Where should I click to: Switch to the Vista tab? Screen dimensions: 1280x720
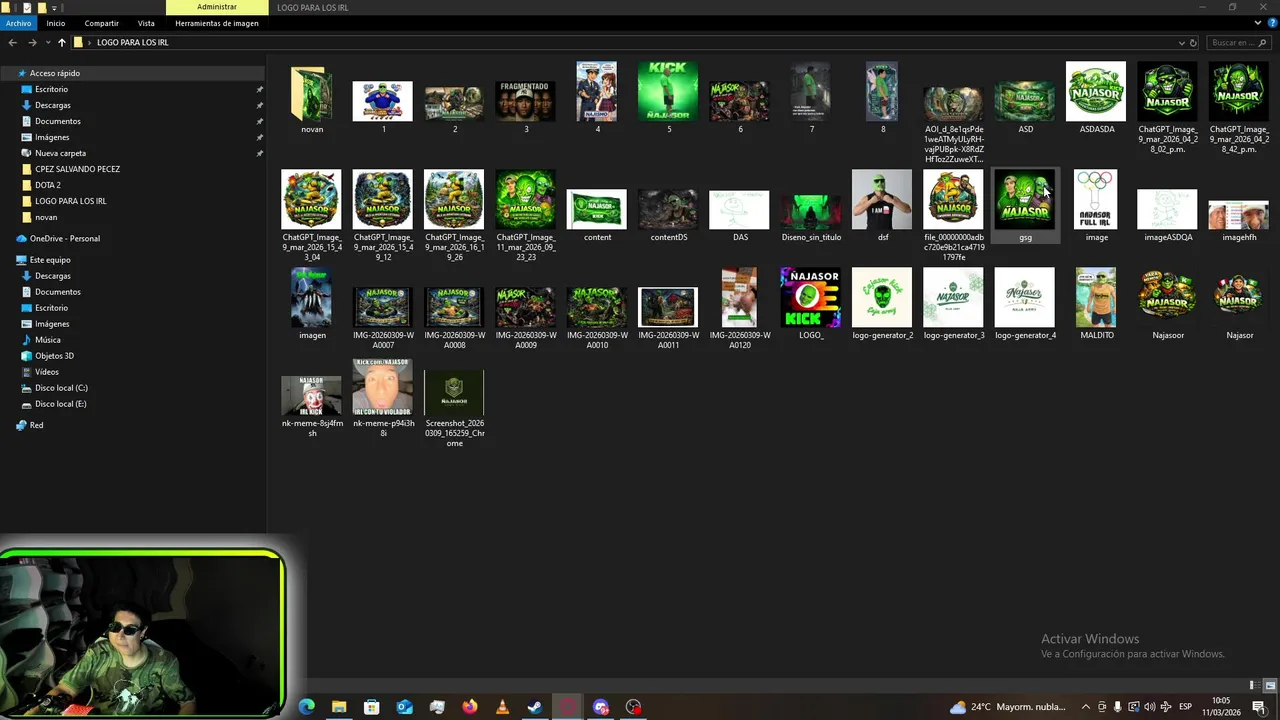tap(146, 23)
